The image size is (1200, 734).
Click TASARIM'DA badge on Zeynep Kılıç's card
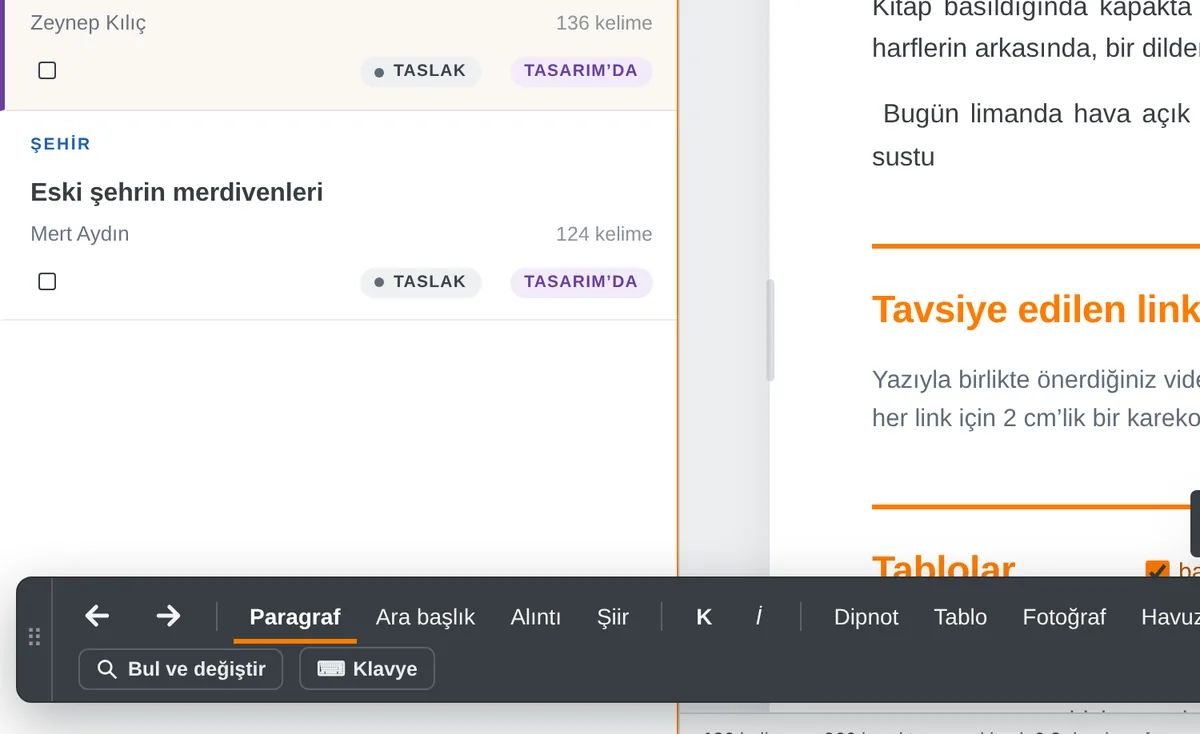[581, 71]
